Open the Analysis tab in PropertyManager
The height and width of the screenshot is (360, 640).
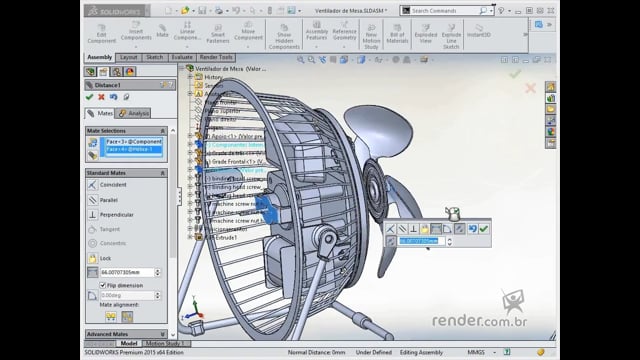[133, 113]
